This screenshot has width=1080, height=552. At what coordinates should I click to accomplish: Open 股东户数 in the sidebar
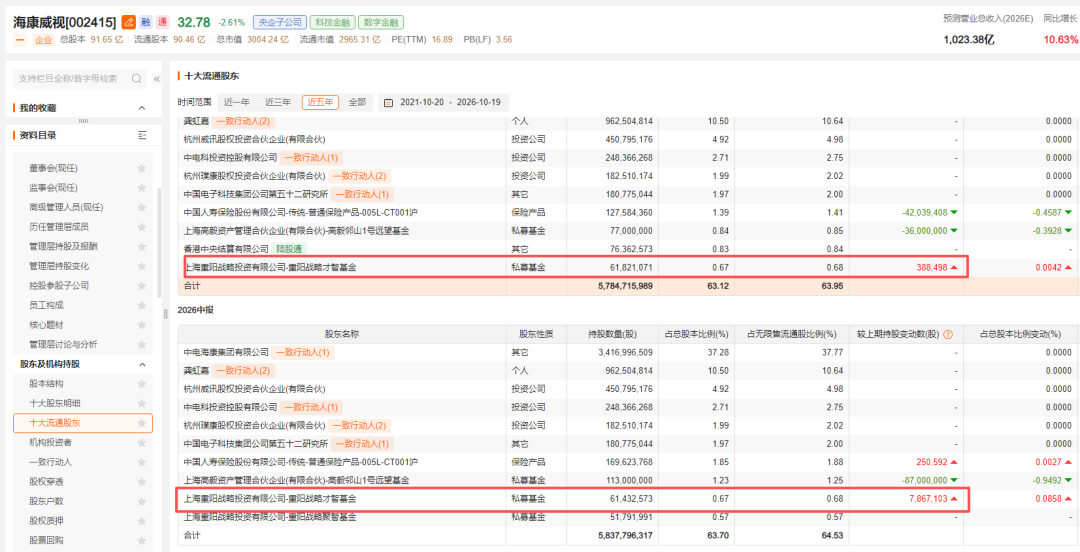click(x=46, y=501)
